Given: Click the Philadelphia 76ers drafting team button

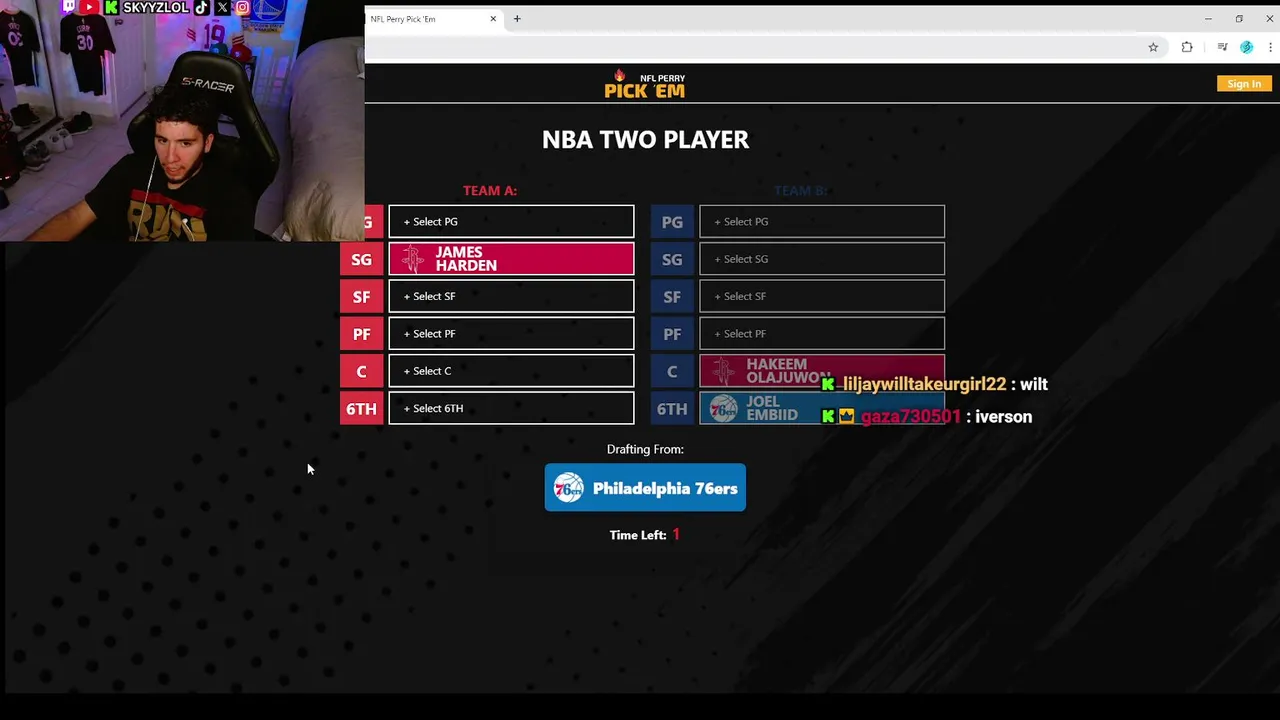Looking at the screenshot, I should [x=645, y=488].
